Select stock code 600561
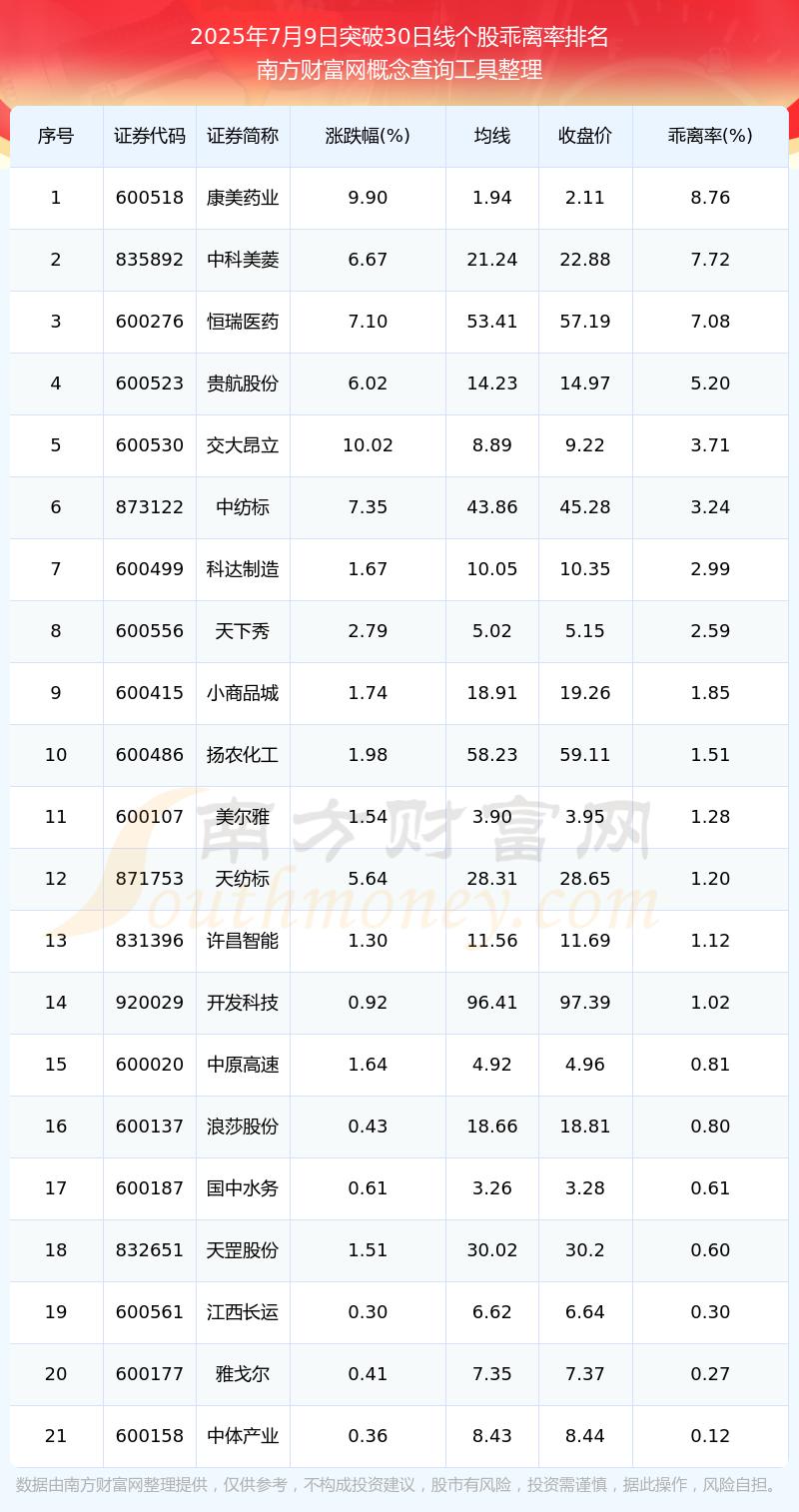This screenshot has height=1512, width=799. 150,1312
